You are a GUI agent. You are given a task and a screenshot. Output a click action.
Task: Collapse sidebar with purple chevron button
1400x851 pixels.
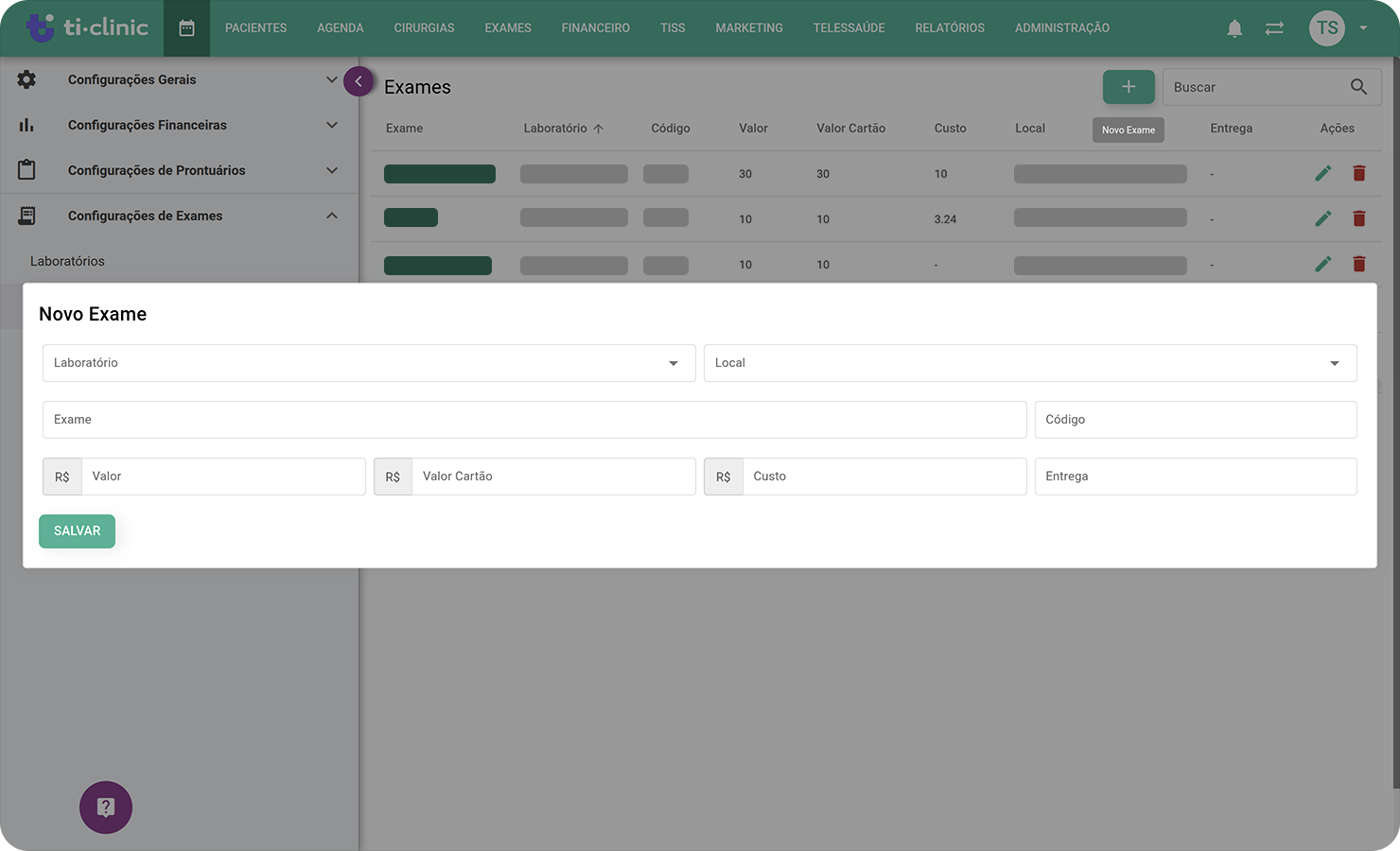(x=359, y=81)
